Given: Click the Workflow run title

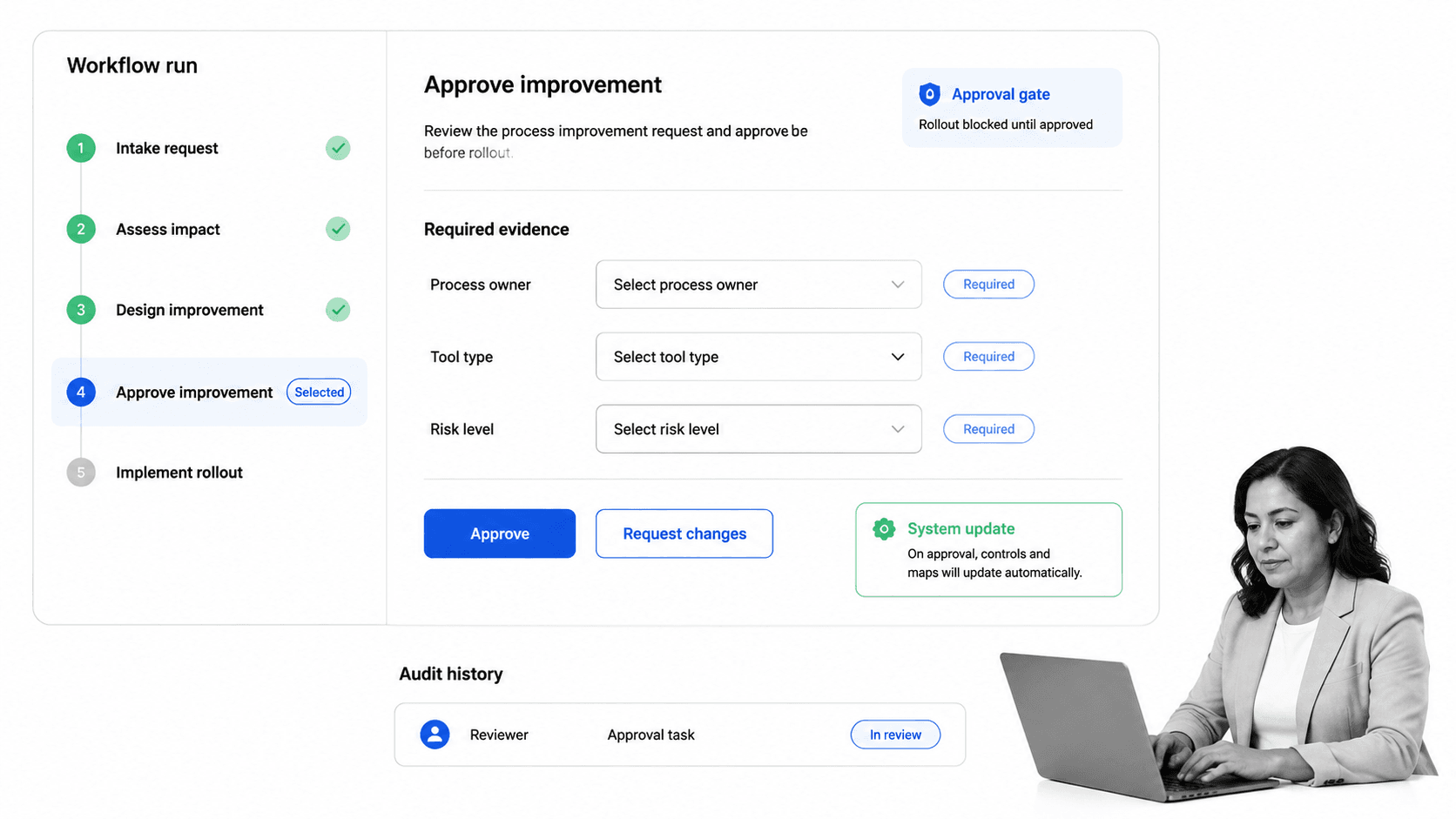Looking at the screenshot, I should click(132, 65).
